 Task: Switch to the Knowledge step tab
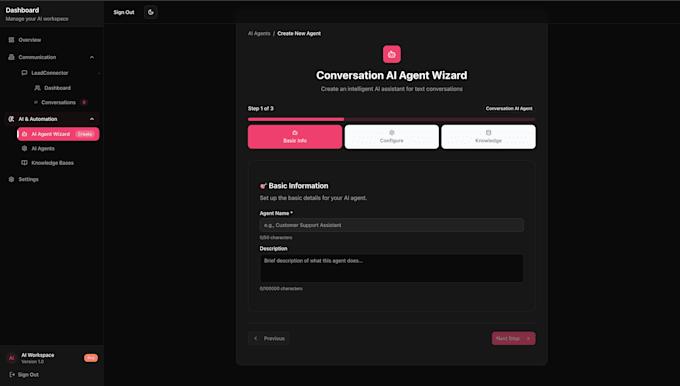[488, 137]
